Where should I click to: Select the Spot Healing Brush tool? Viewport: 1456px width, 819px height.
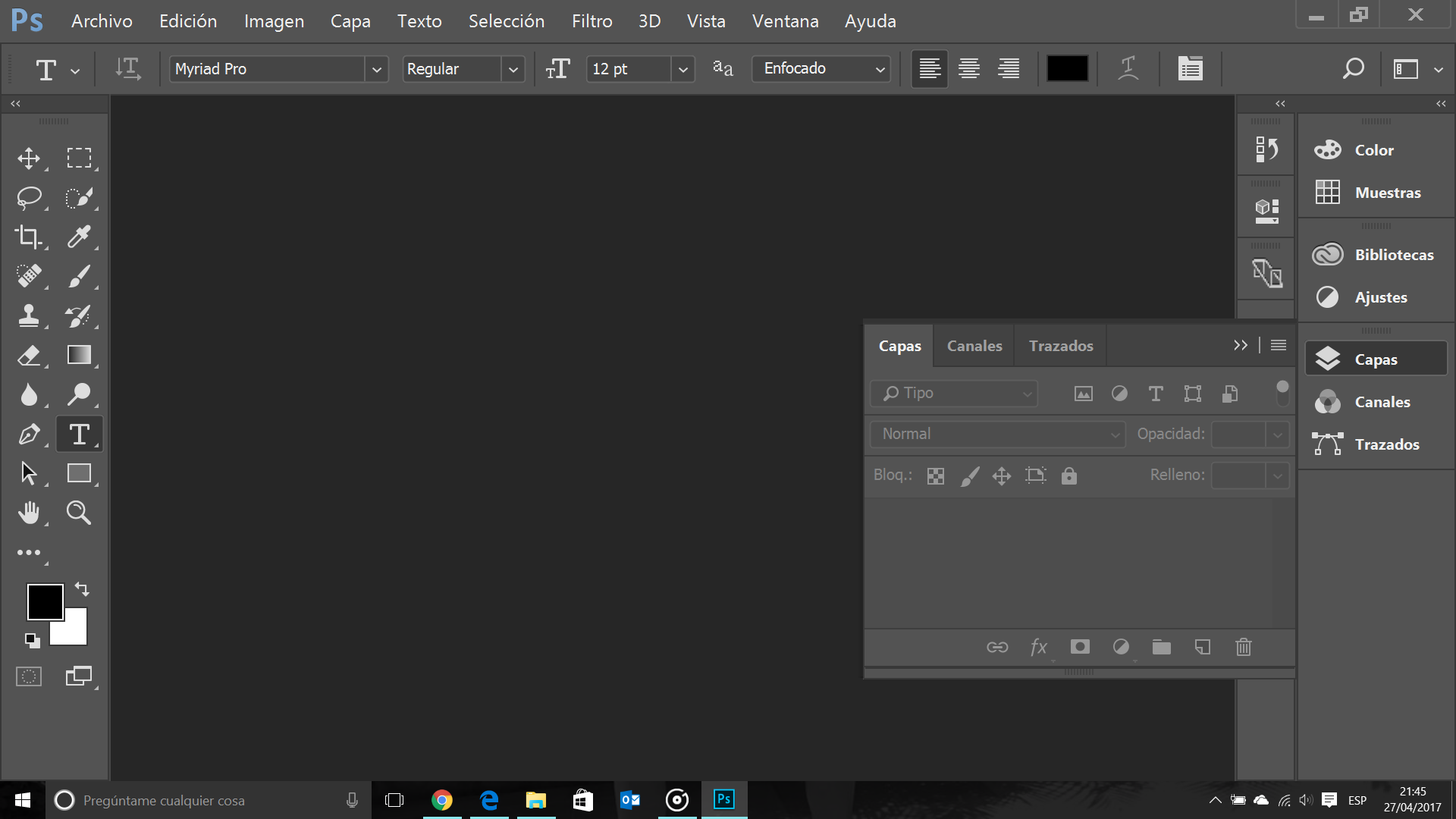pos(29,277)
